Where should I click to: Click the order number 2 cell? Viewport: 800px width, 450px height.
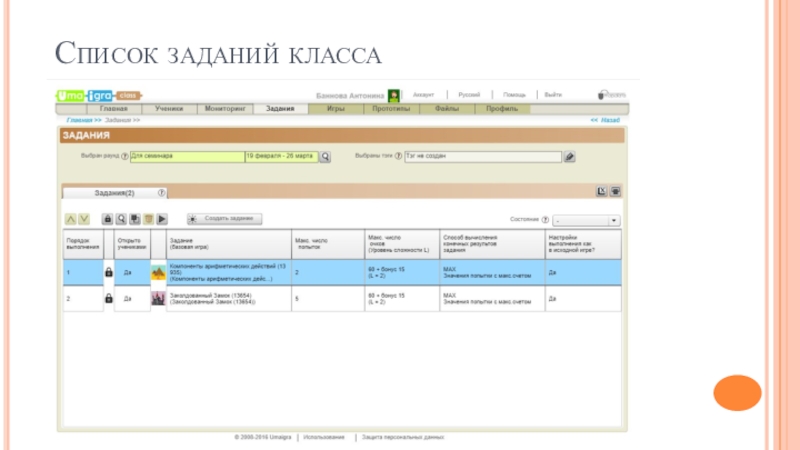click(83, 298)
